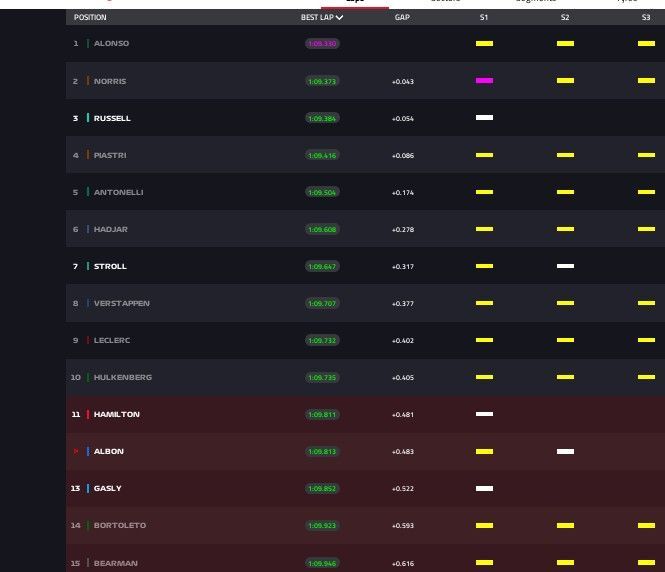665x572 pixels.
Task: Click Hamilton's white S1 sector marker
Action: (484, 414)
